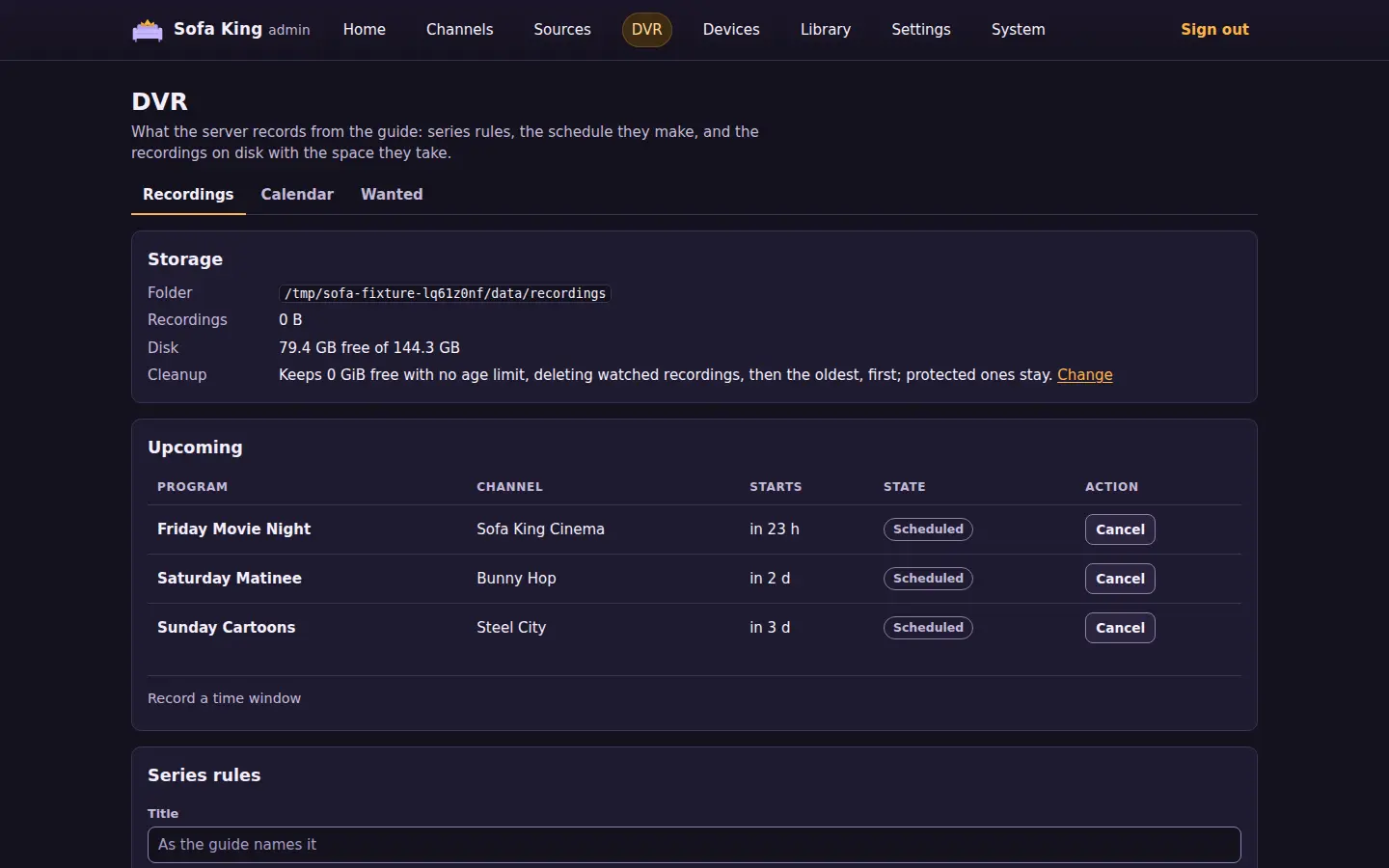Click the PROGRAM column header
Image resolution: width=1389 pixels, height=868 pixels.
[x=193, y=487]
